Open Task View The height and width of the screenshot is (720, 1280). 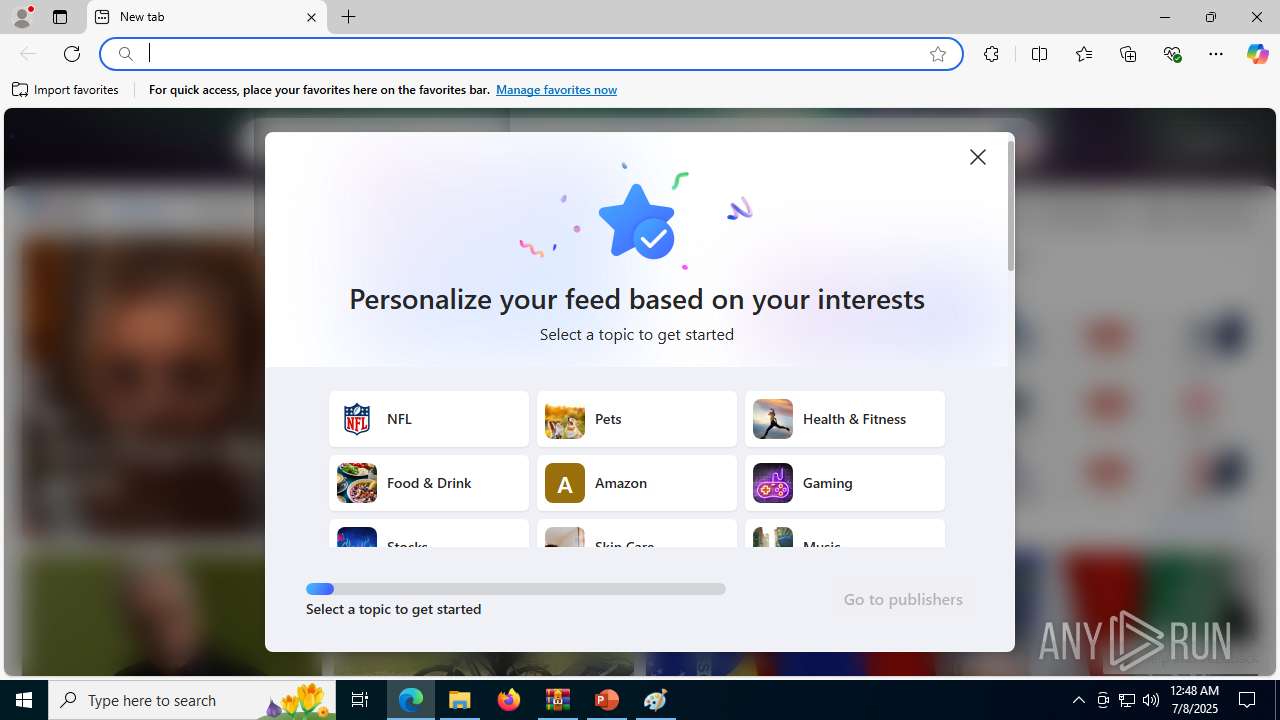pyautogui.click(x=360, y=700)
